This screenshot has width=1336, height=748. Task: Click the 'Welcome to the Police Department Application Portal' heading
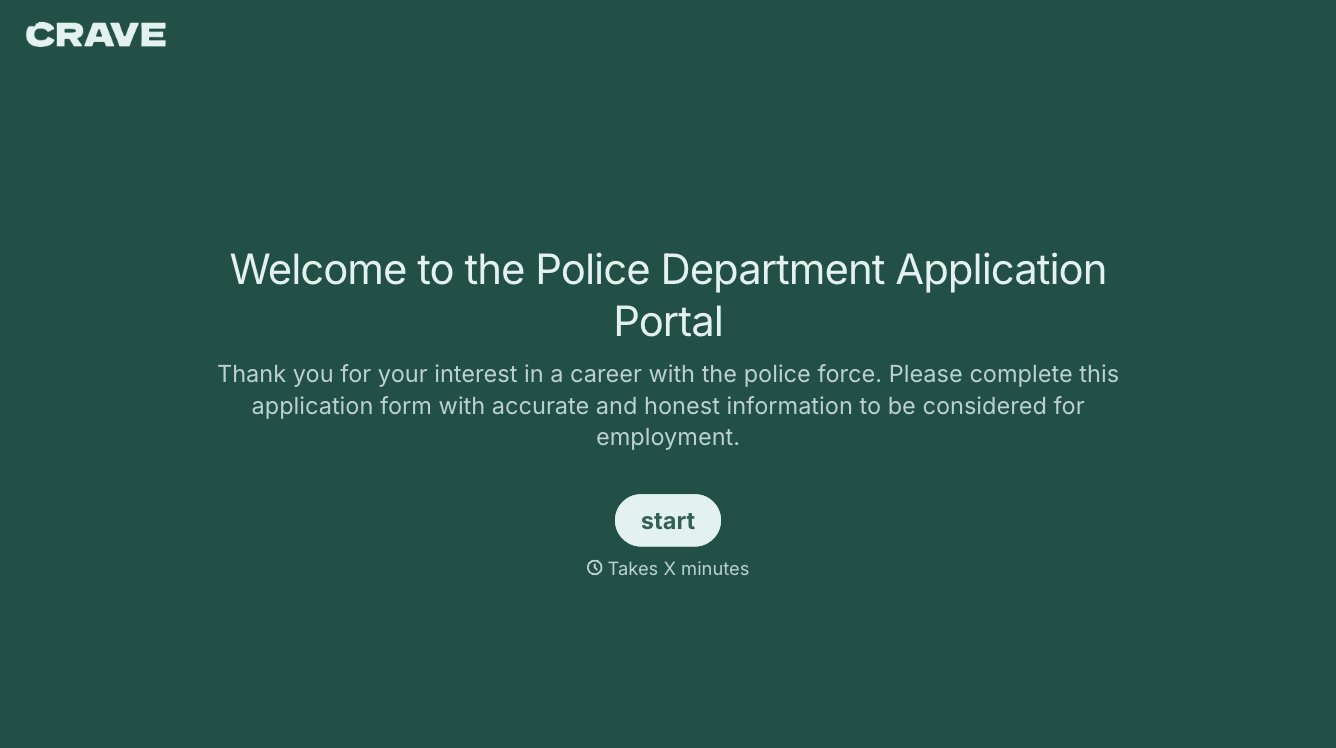[668, 295]
